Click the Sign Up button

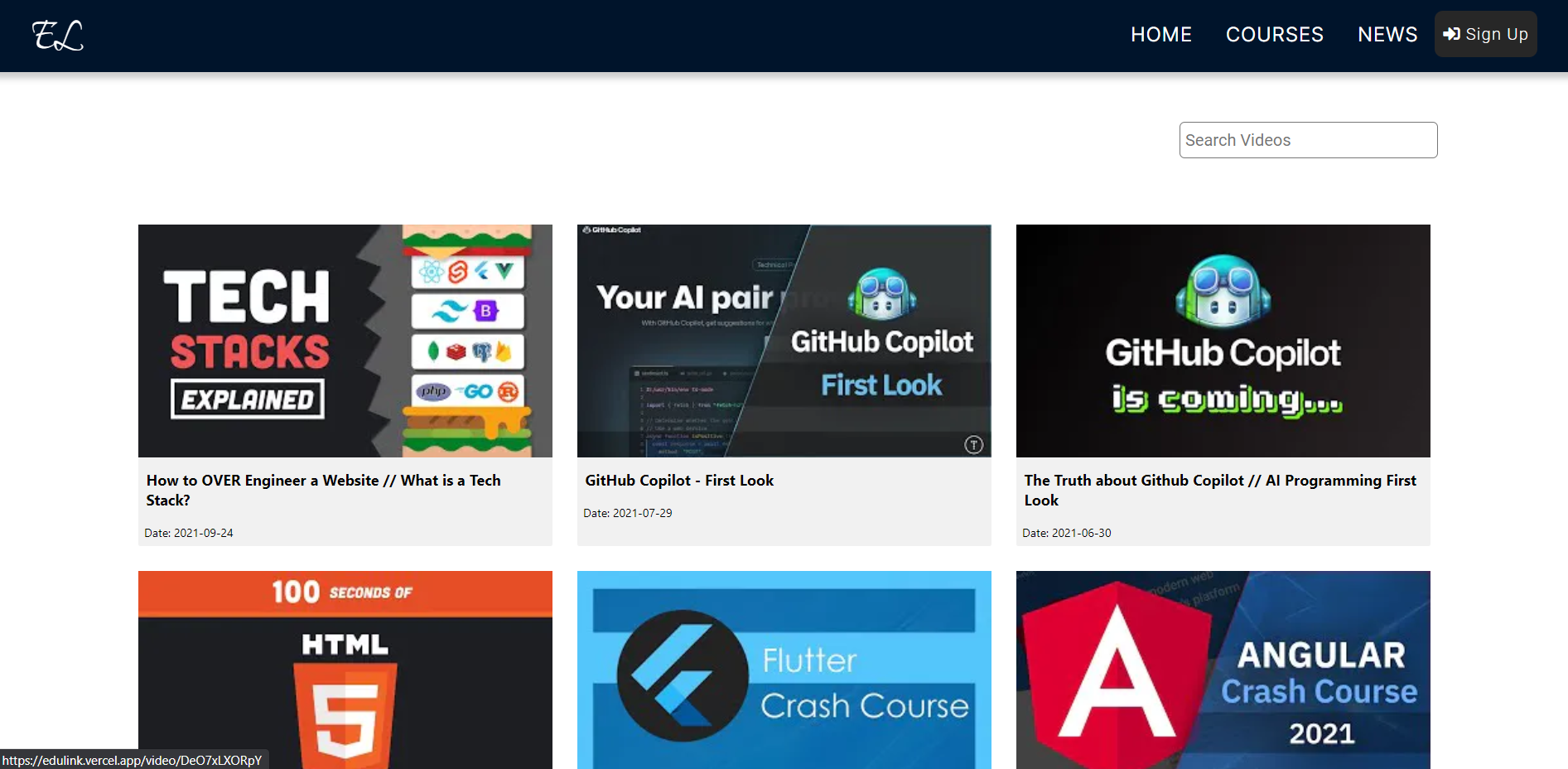pos(1486,34)
